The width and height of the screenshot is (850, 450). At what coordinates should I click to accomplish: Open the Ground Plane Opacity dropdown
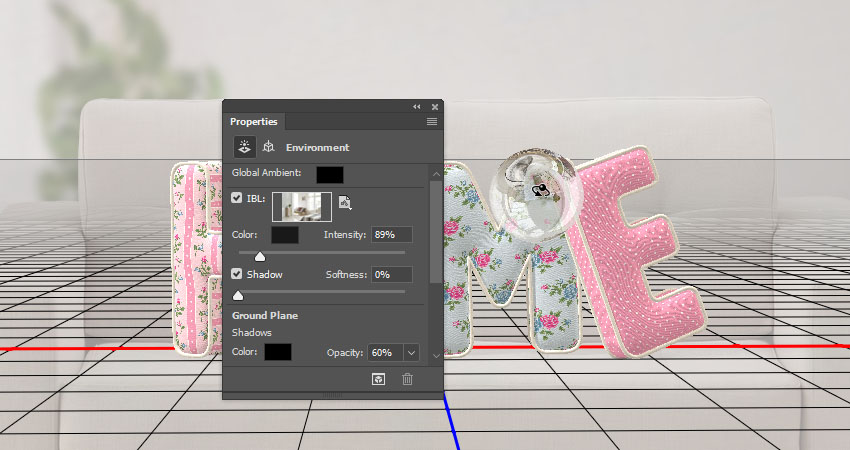(411, 352)
